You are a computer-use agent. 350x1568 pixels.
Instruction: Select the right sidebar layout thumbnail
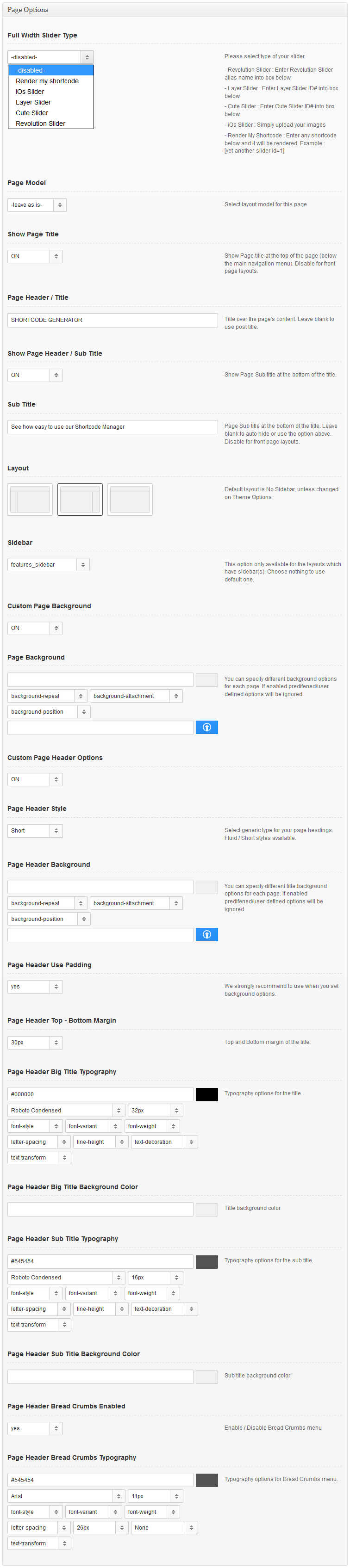[x=80, y=500]
